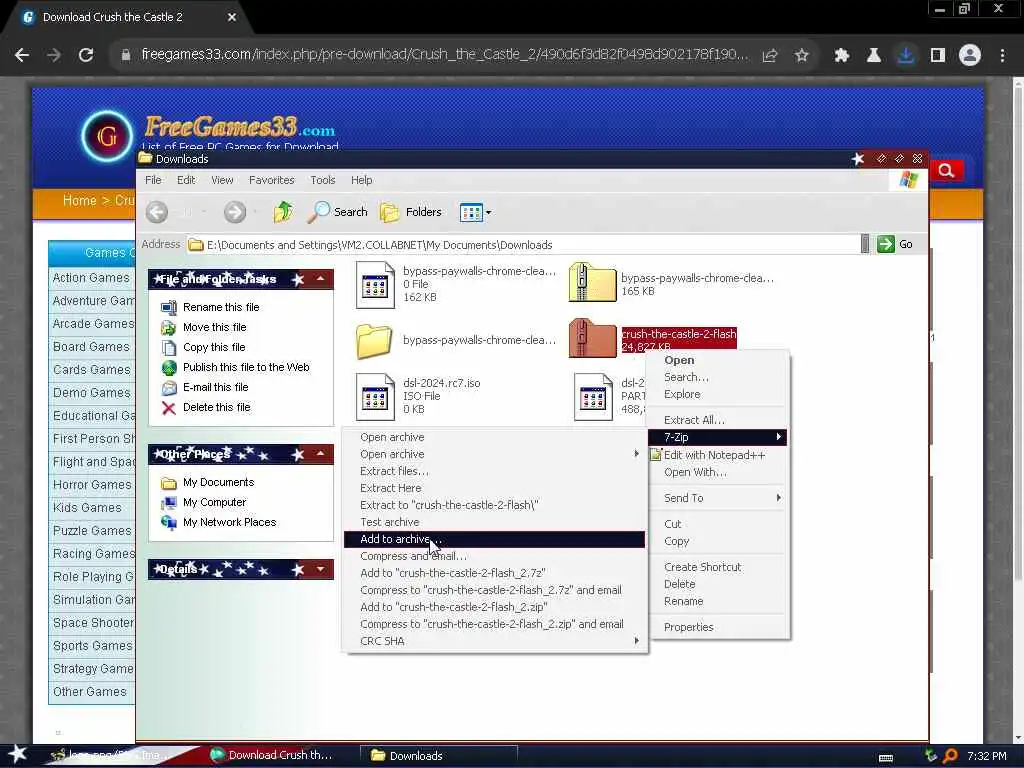Open the Chrome downloads icon
Image resolution: width=1024 pixels, height=768 pixels.
click(905, 56)
